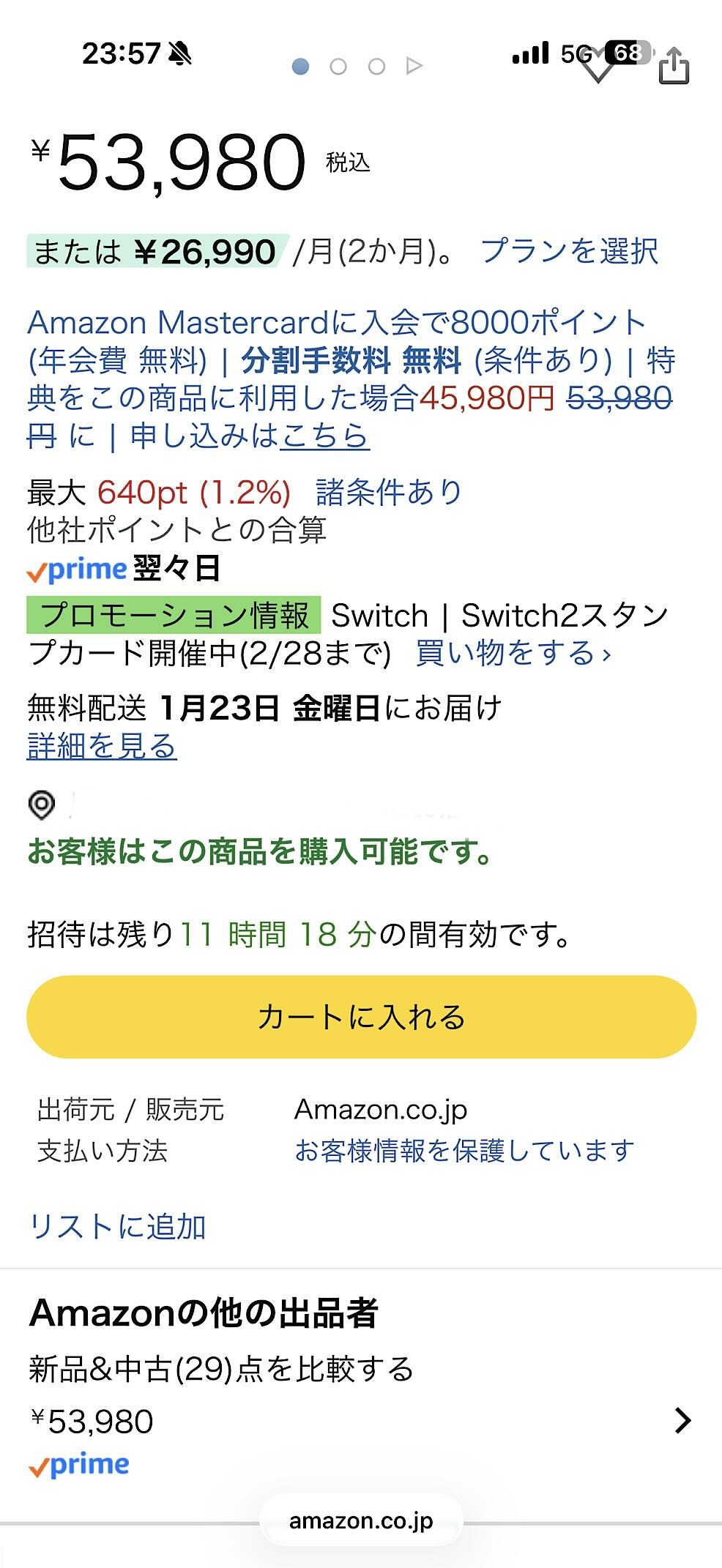Open プランを選択 installment plan selector

pyautogui.click(x=569, y=251)
